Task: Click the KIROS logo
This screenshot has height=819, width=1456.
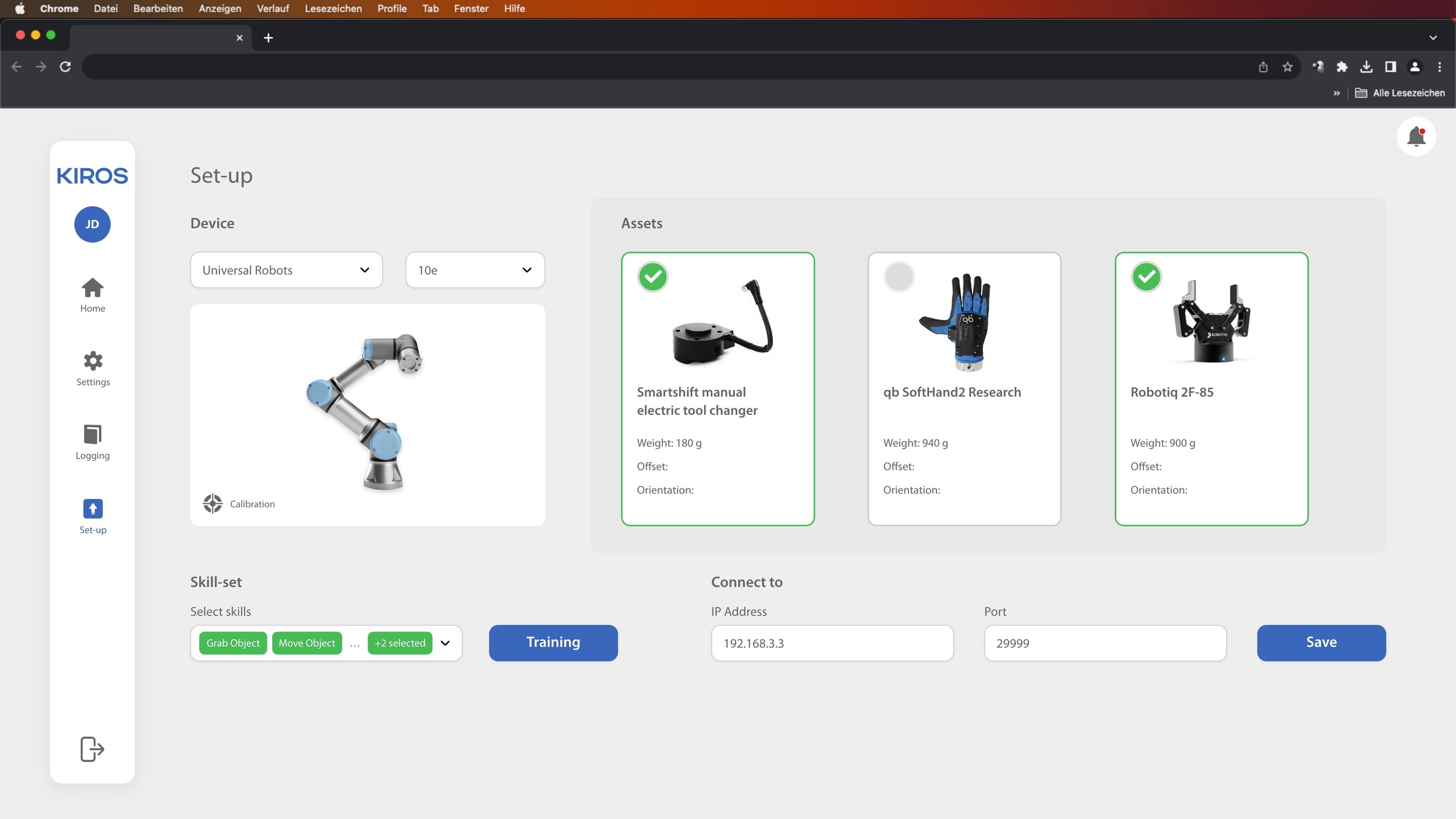Action: tap(92, 176)
